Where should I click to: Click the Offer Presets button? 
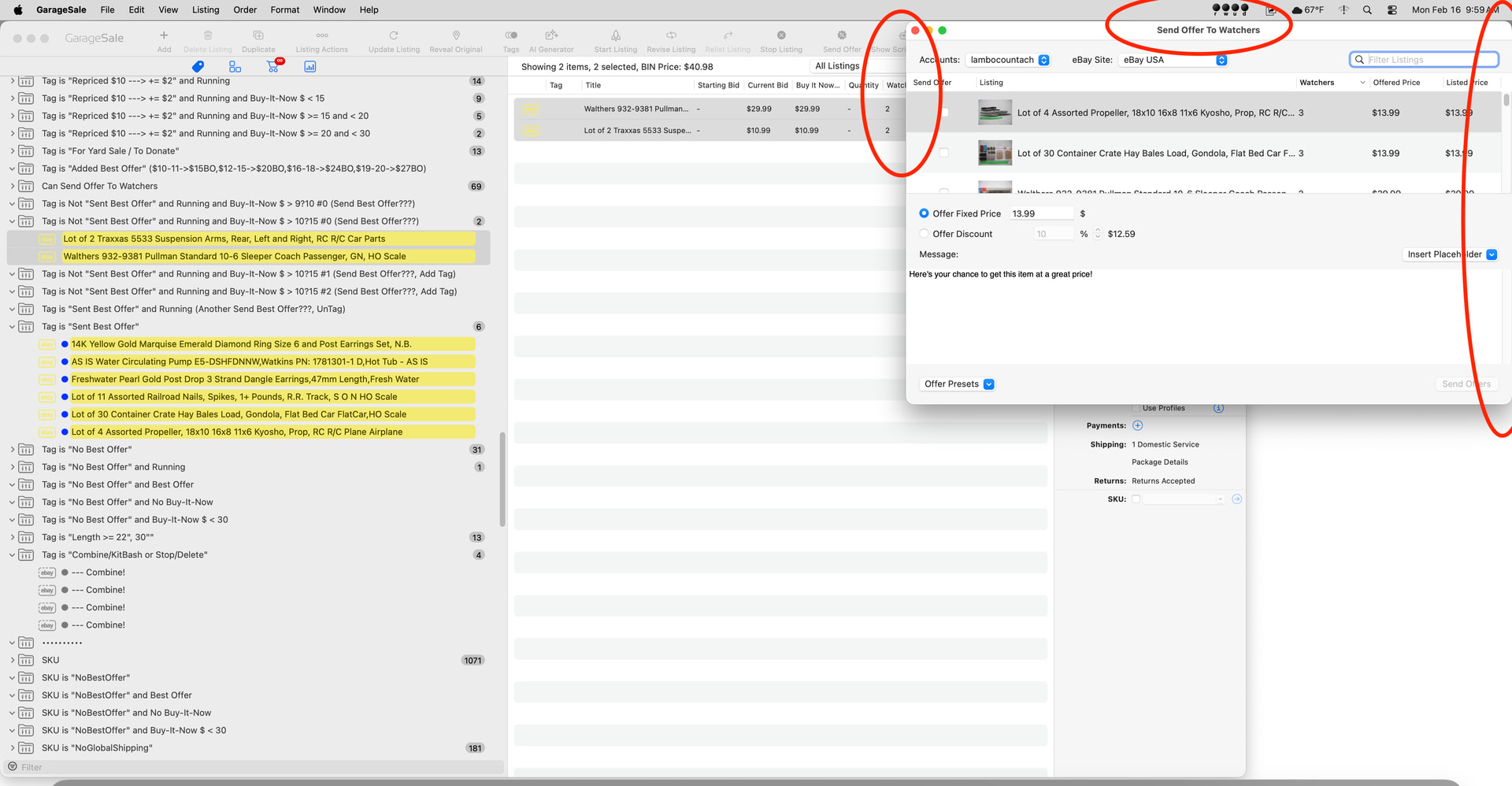tap(958, 384)
